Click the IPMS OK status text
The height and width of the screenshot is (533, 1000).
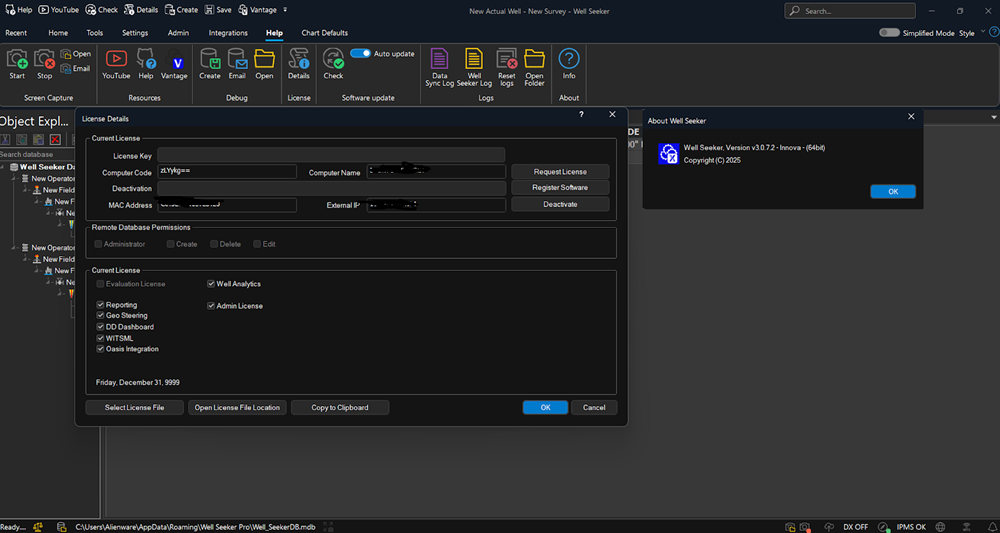point(911,527)
